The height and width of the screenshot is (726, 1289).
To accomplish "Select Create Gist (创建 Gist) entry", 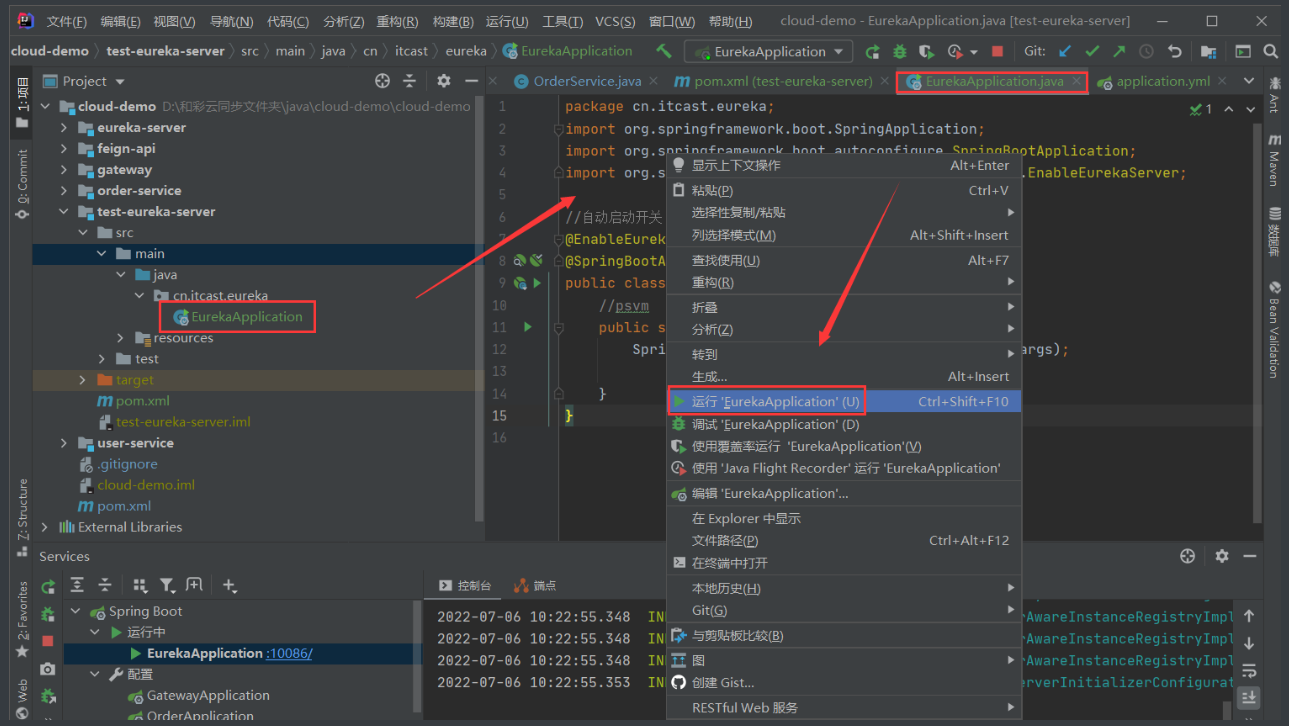I will 843,682.
